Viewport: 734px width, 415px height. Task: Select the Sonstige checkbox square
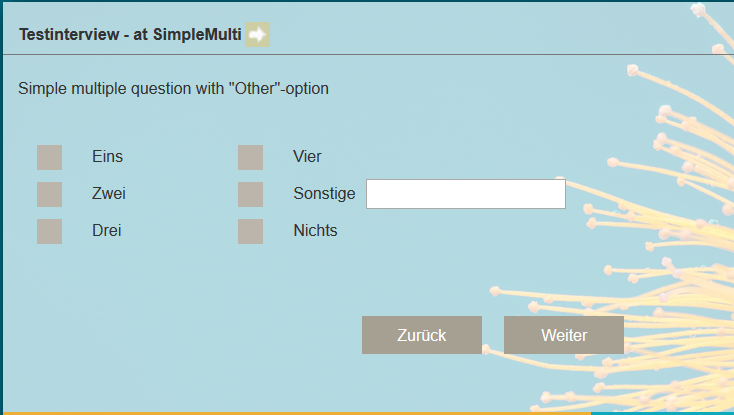(251, 194)
